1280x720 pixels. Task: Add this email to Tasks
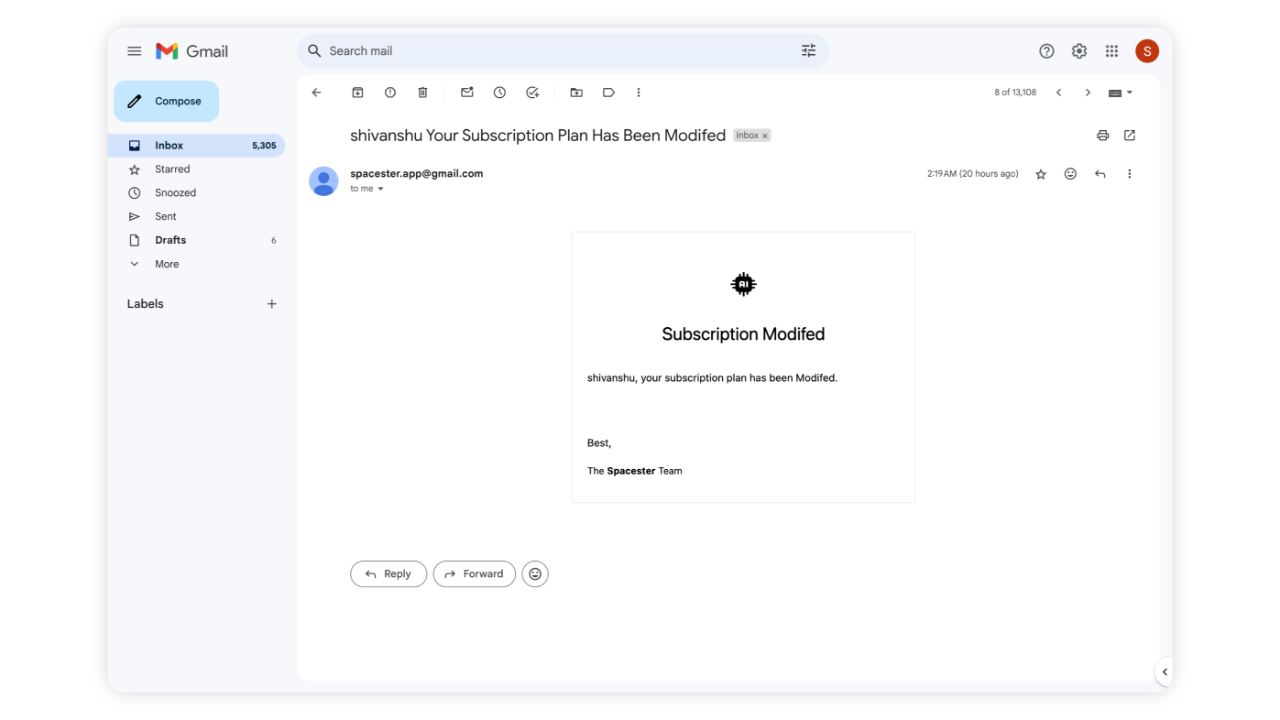click(x=532, y=92)
